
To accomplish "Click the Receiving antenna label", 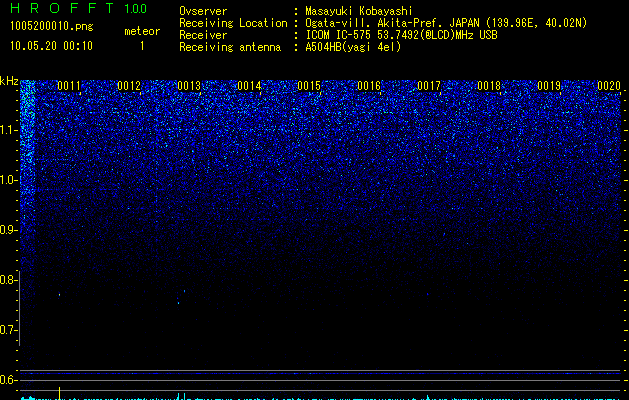I will 230,47.
